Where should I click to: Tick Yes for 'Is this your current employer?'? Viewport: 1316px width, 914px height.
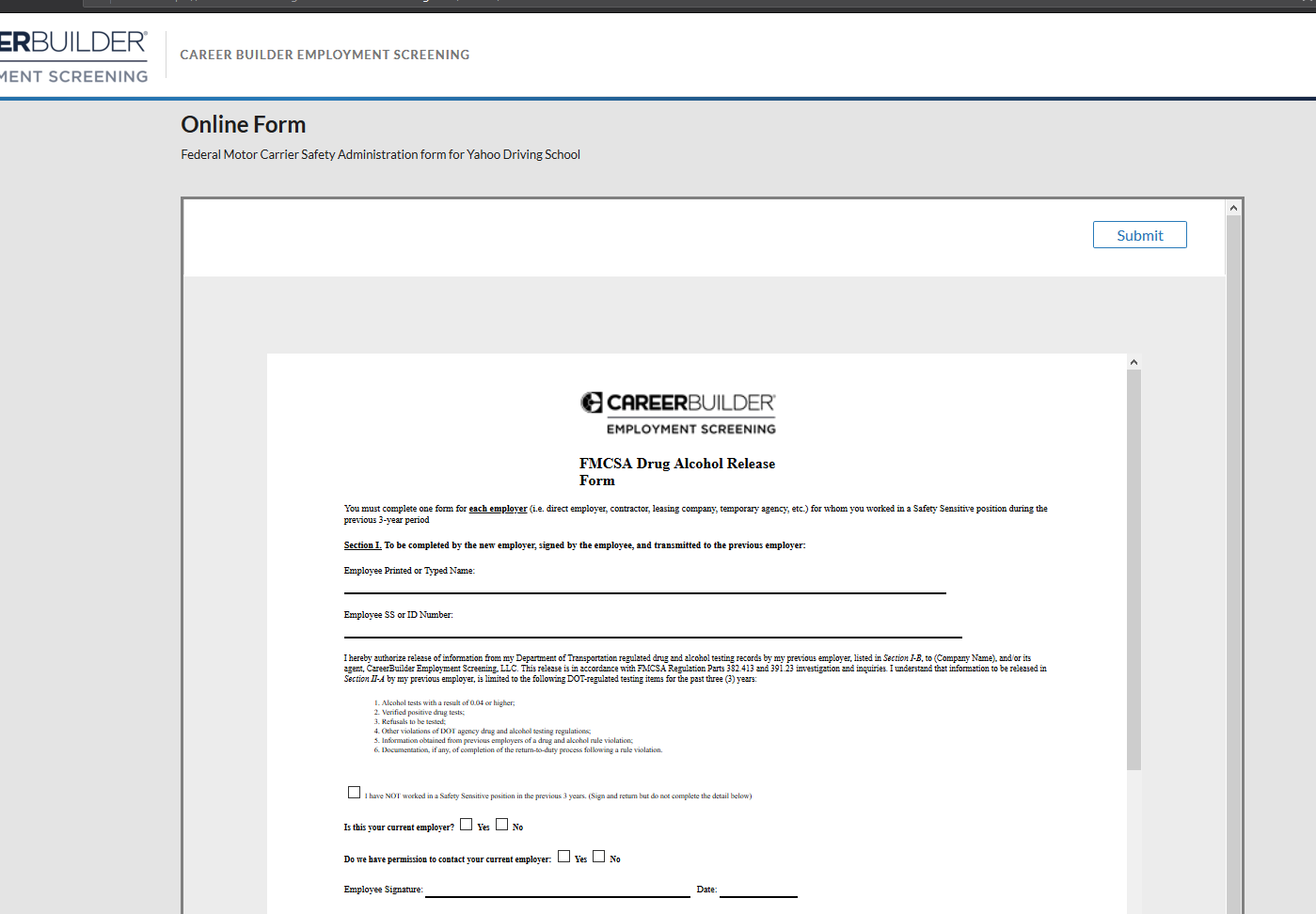click(x=466, y=825)
